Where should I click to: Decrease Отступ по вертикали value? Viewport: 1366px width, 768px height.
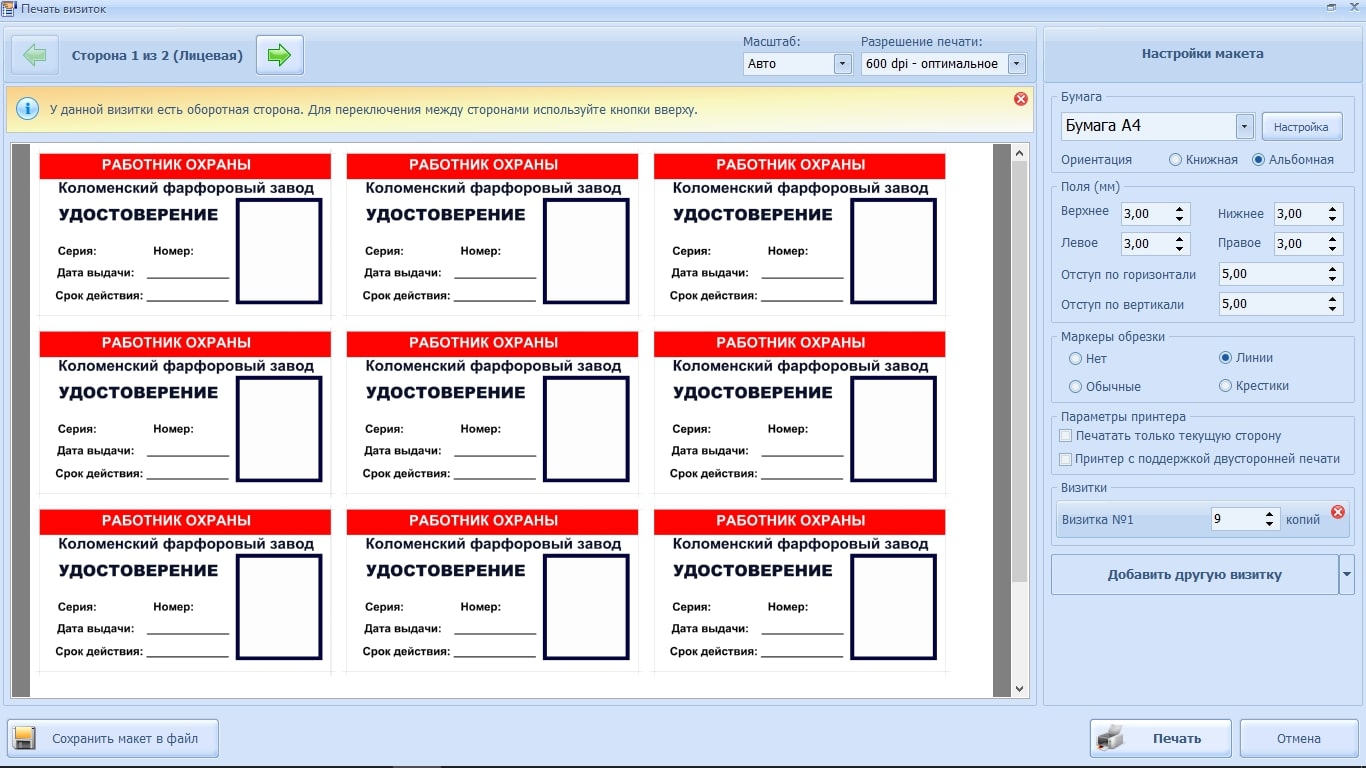point(1333,309)
